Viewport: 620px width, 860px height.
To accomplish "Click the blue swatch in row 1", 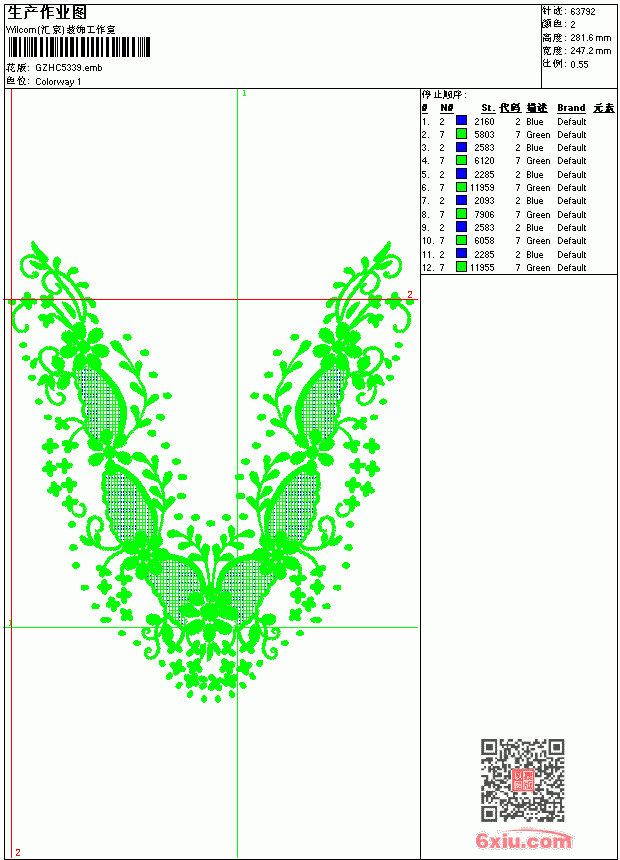I will (461, 121).
